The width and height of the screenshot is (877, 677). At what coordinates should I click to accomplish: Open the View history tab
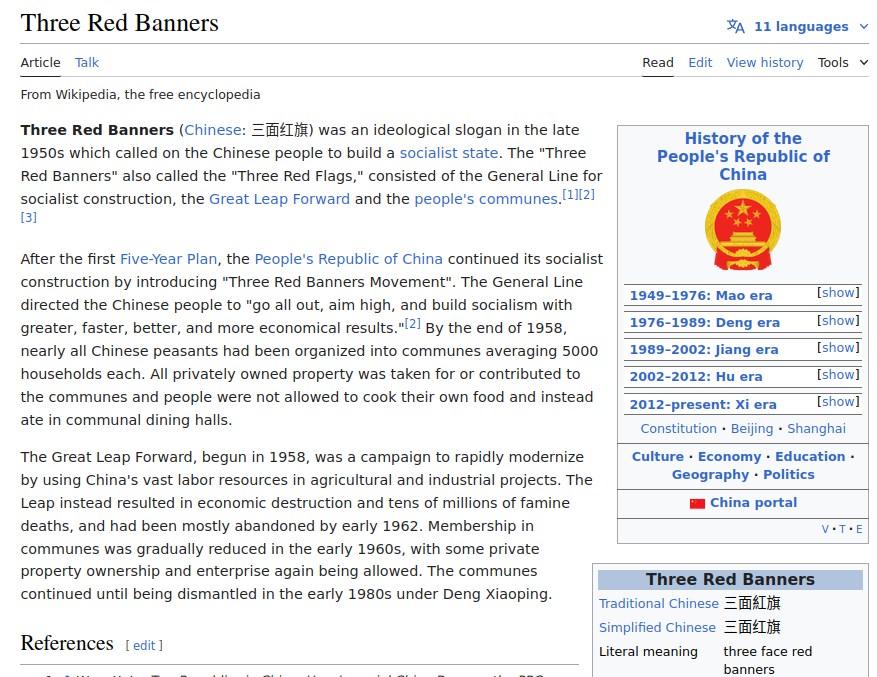(x=765, y=63)
